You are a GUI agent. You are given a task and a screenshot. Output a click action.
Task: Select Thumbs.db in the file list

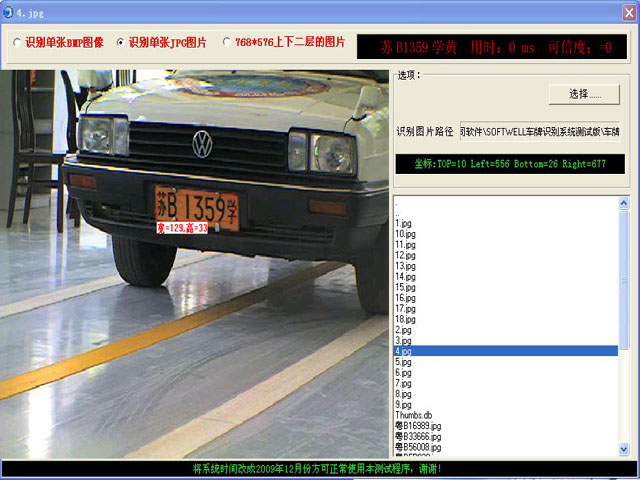point(414,415)
